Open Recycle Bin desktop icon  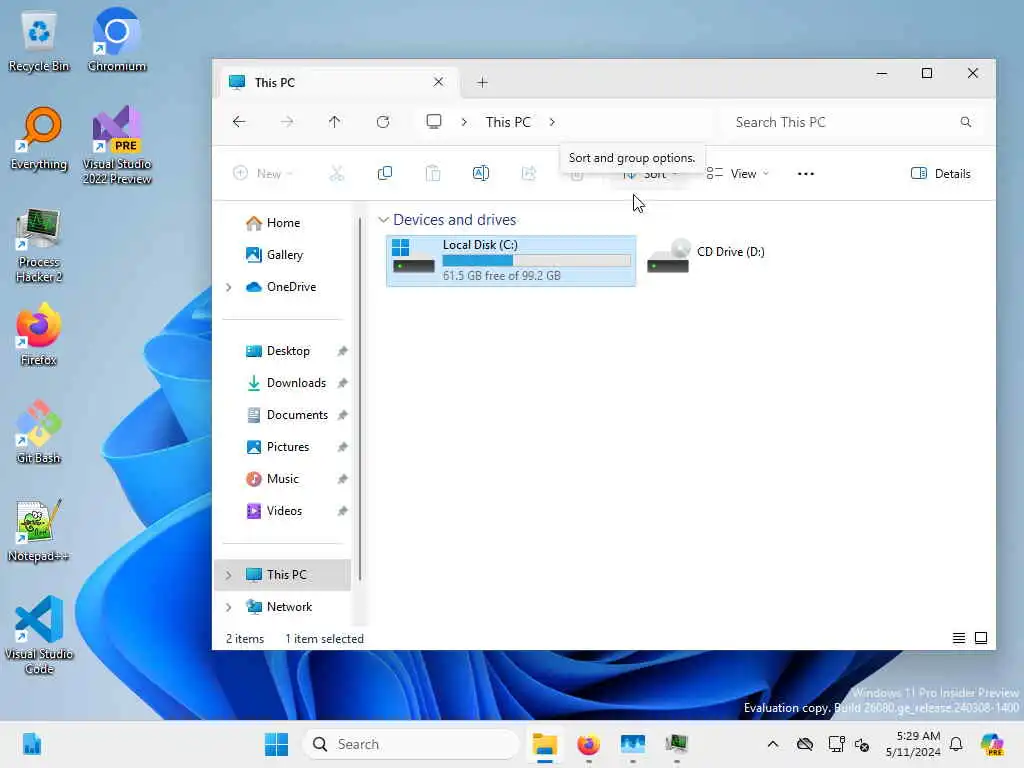[x=39, y=42]
